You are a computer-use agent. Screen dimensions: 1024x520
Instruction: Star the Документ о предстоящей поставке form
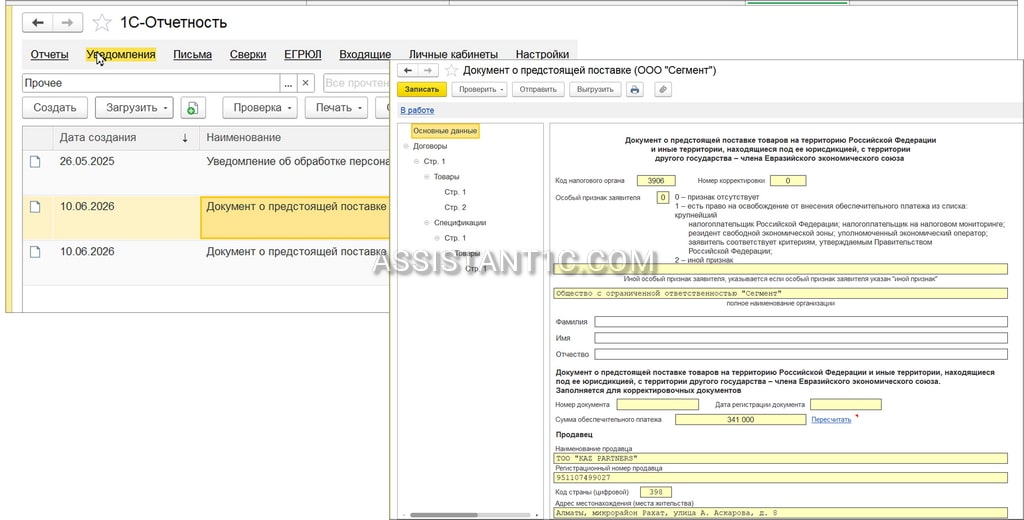451,70
